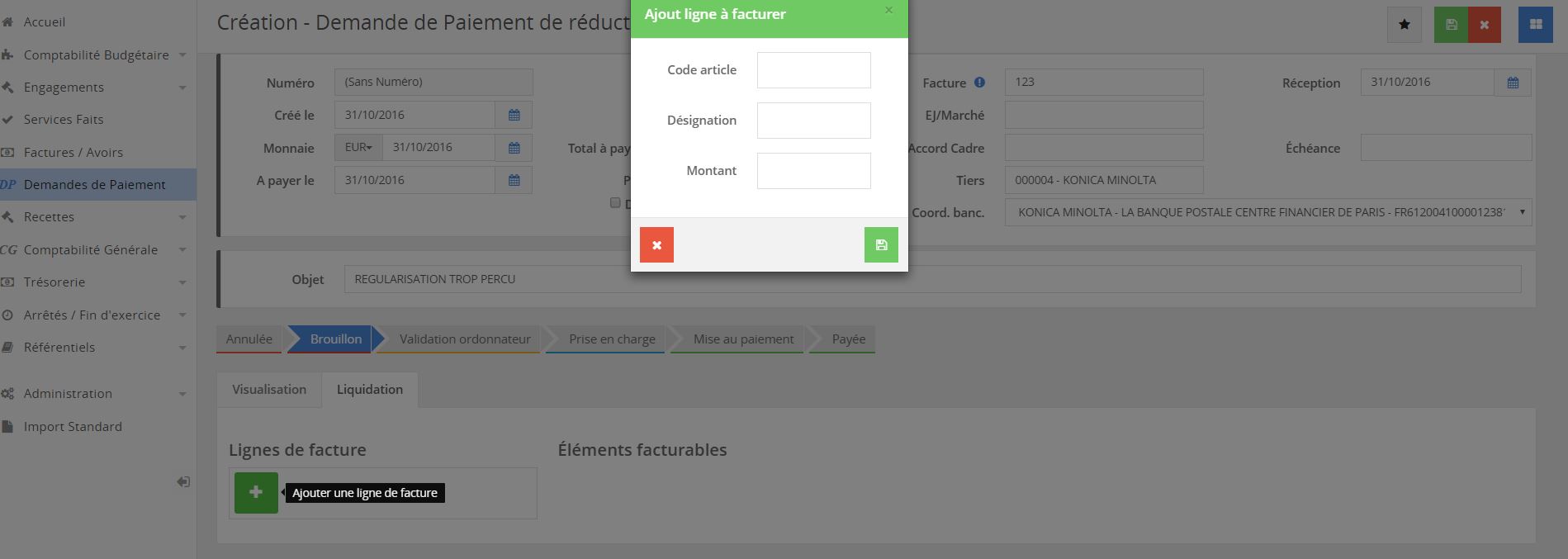Open the calendar for Réception date
The height and width of the screenshot is (559, 1568).
(1513, 83)
